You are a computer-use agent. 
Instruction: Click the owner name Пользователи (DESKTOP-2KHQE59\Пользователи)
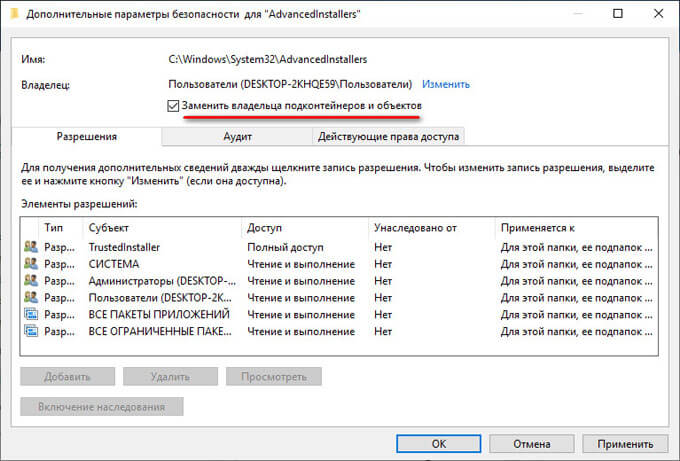(290, 84)
